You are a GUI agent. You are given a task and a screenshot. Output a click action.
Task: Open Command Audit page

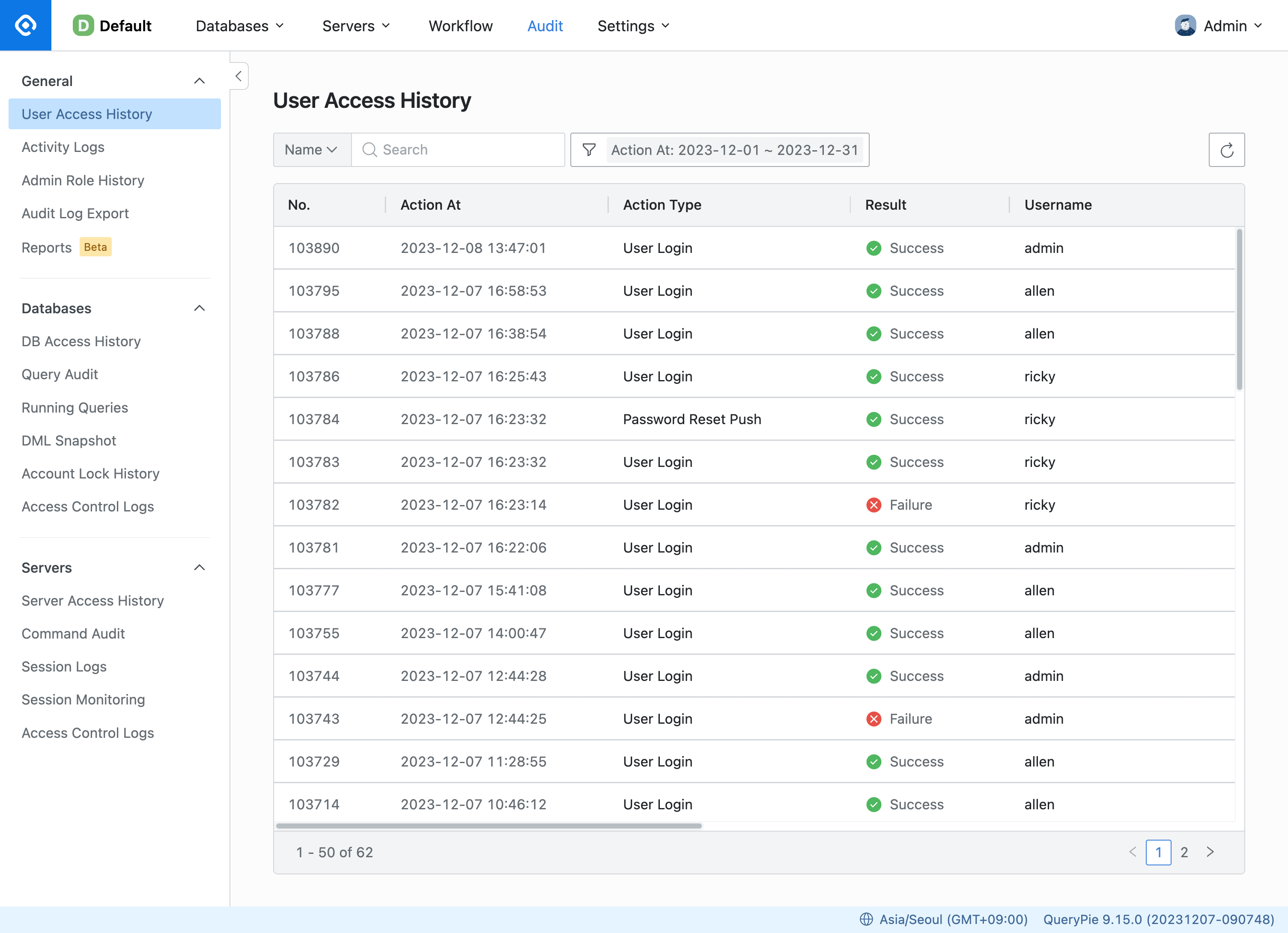pos(73,633)
